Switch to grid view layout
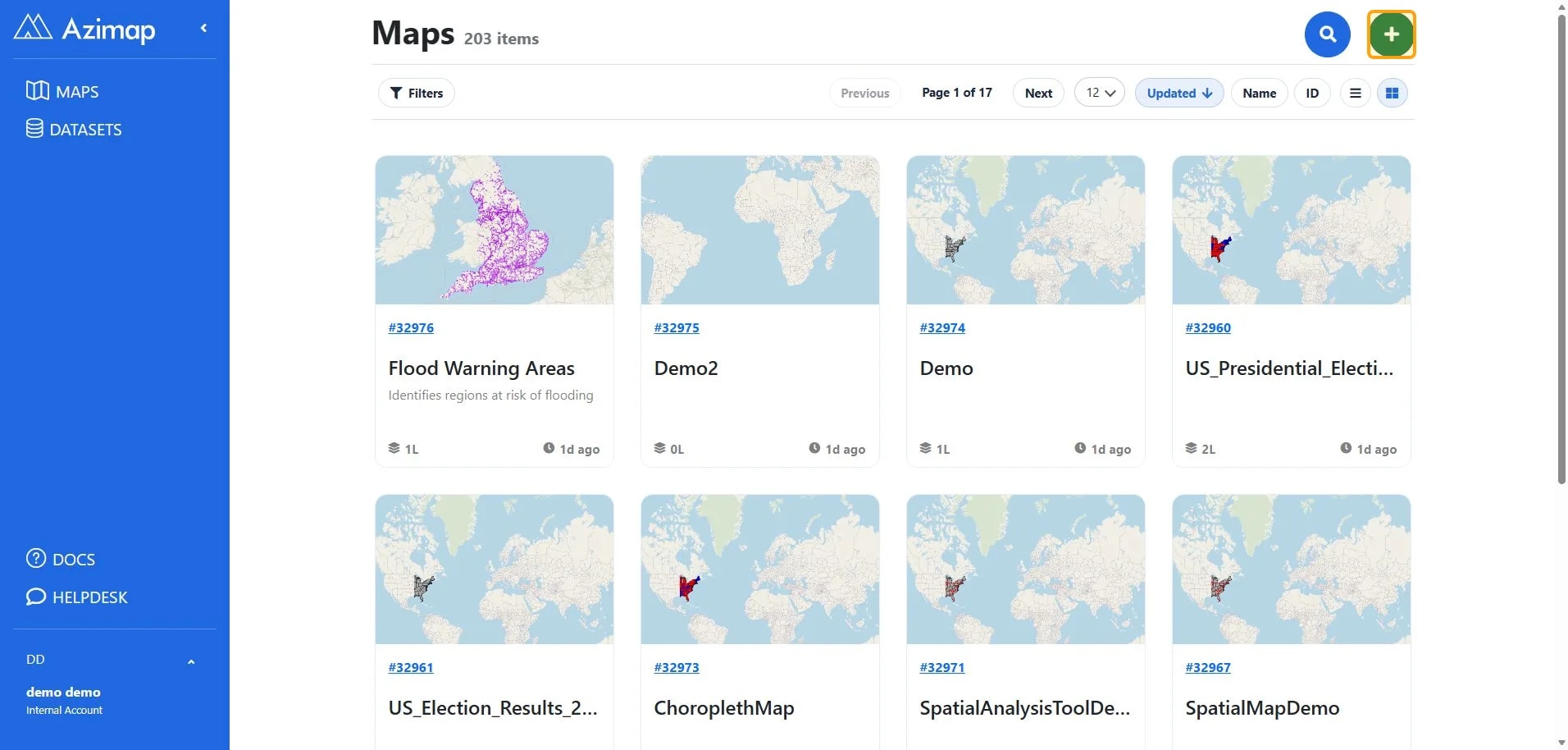1568x750 pixels. coord(1392,93)
